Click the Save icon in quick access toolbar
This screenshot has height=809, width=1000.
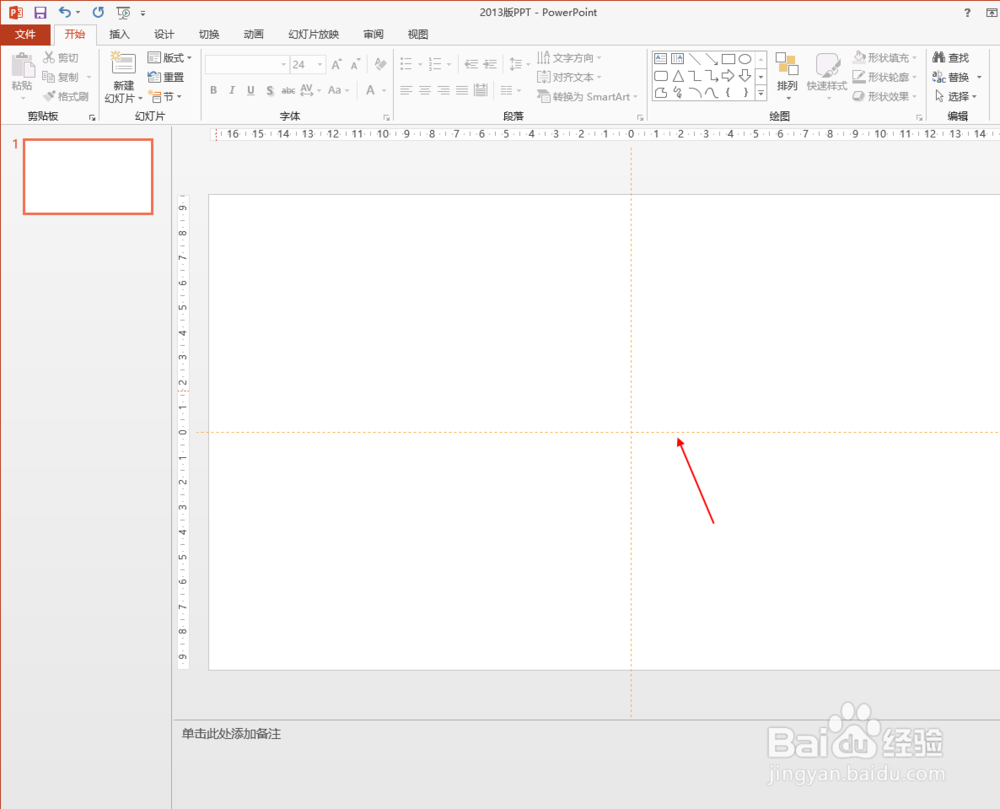pos(40,12)
